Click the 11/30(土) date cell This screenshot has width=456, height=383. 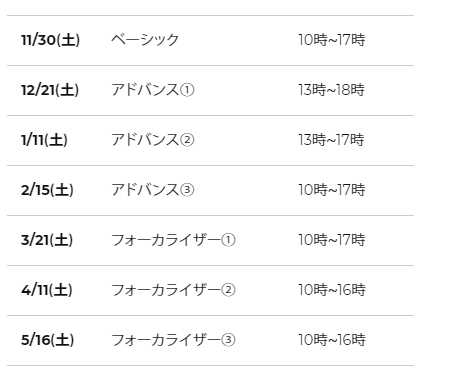pos(50,40)
